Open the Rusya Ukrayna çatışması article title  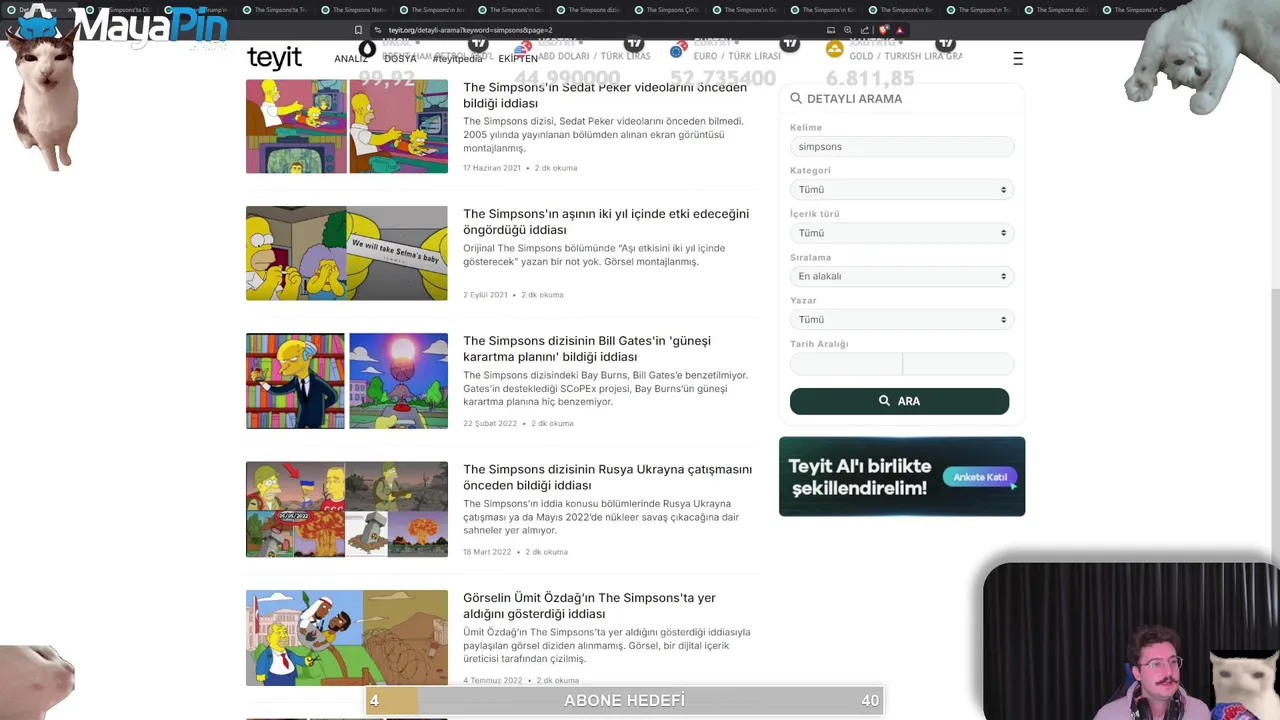tap(607, 477)
